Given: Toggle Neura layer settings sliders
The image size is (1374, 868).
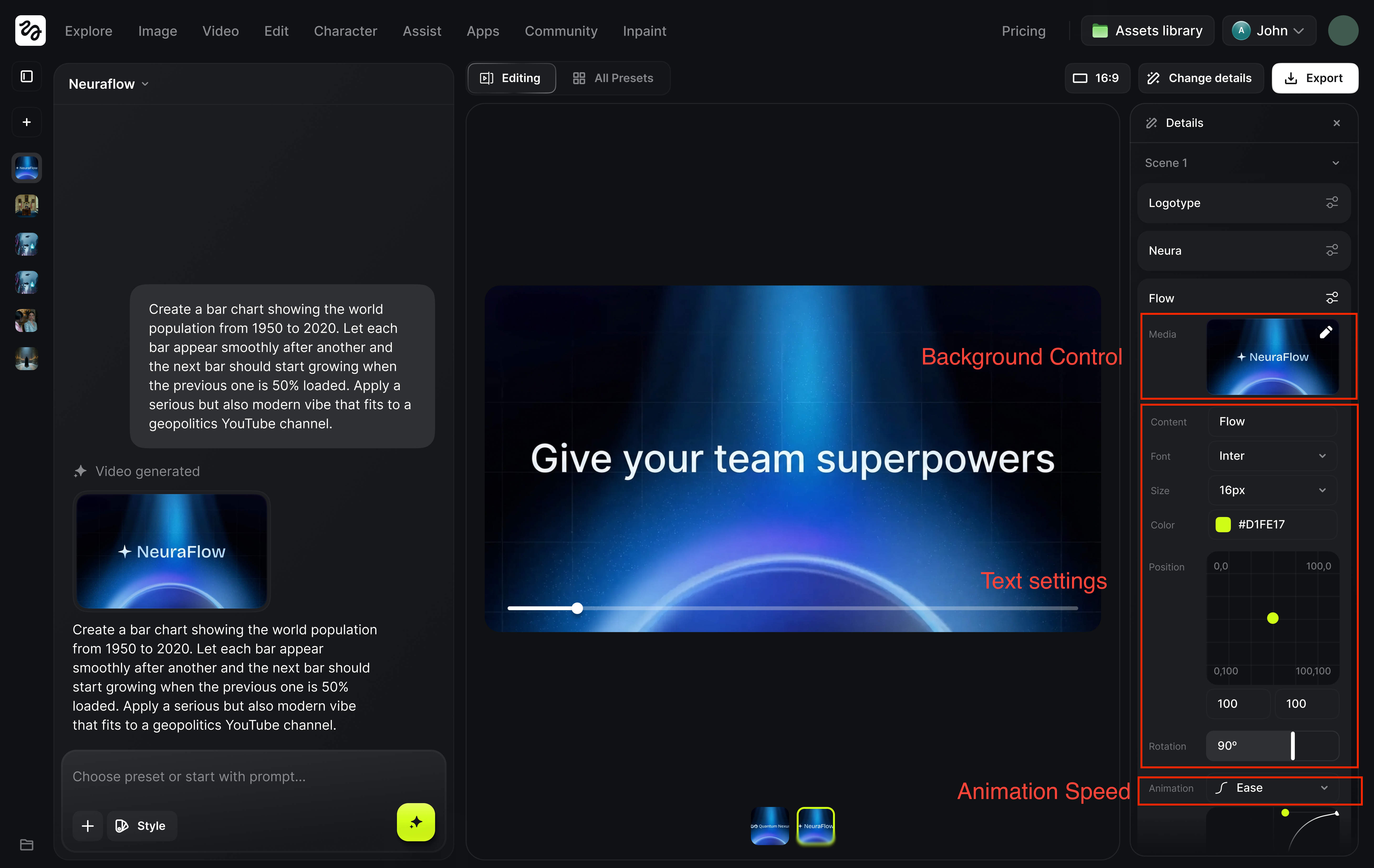Looking at the screenshot, I should pyautogui.click(x=1332, y=250).
